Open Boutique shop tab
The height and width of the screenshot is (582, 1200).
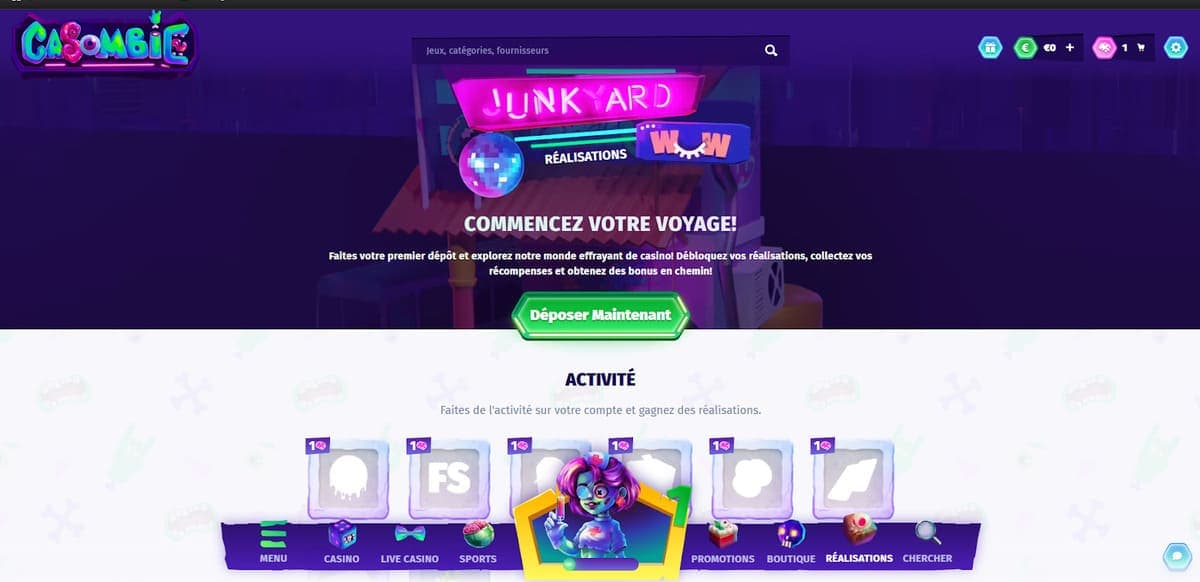[791, 542]
